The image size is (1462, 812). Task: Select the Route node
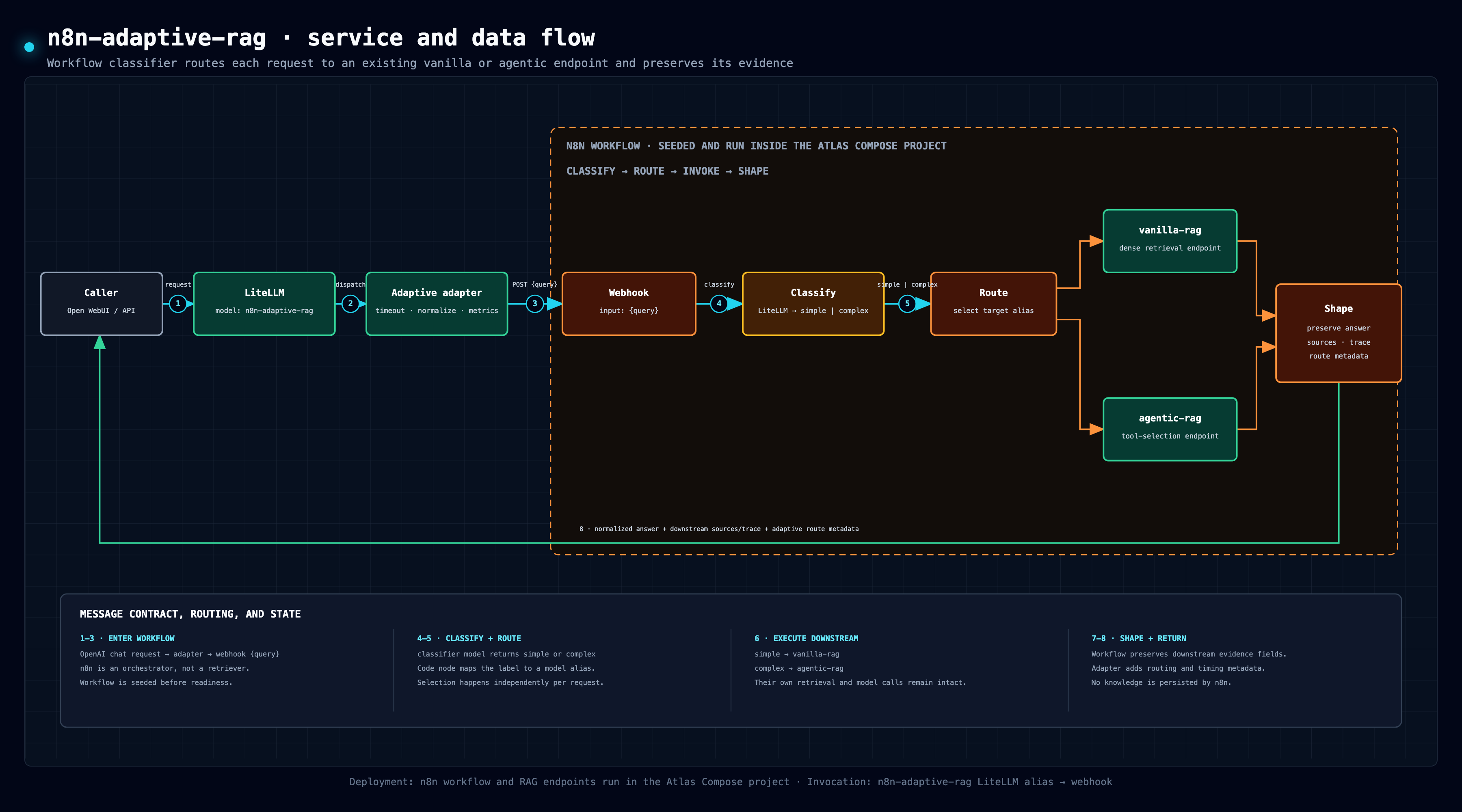pos(993,304)
